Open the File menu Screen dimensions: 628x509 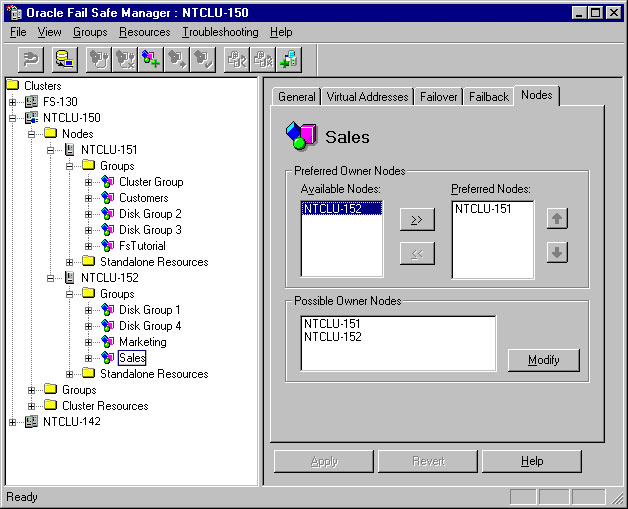point(18,32)
